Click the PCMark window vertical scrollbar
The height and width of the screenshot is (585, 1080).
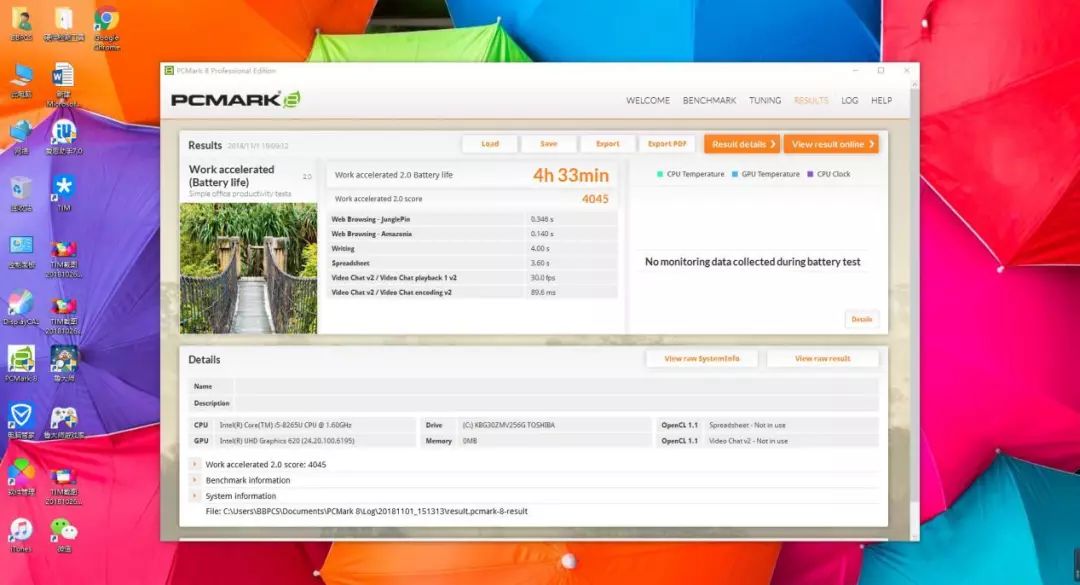(915, 310)
